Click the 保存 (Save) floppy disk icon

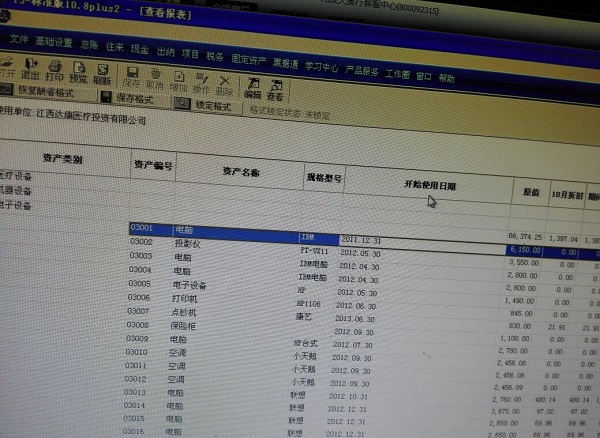(132, 77)
